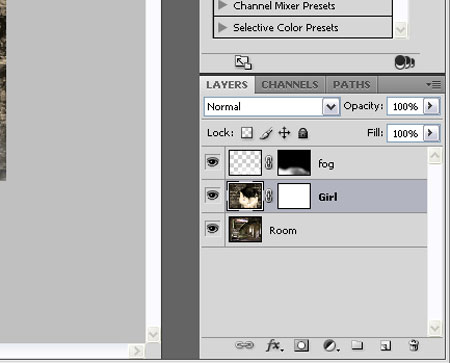Select the Layers tab
Viewport: 450px width, 363px height.
pyautogui.click(x=227, y=85)
